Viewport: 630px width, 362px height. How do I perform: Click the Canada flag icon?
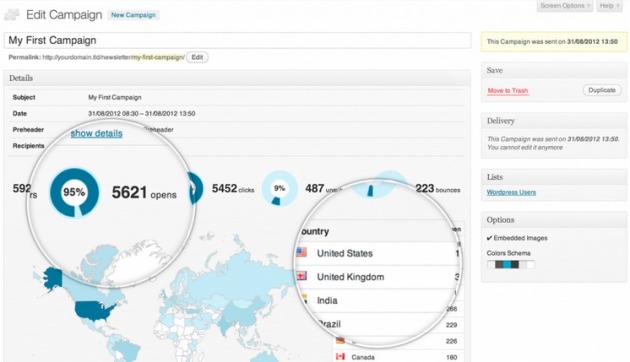(340, 357)
